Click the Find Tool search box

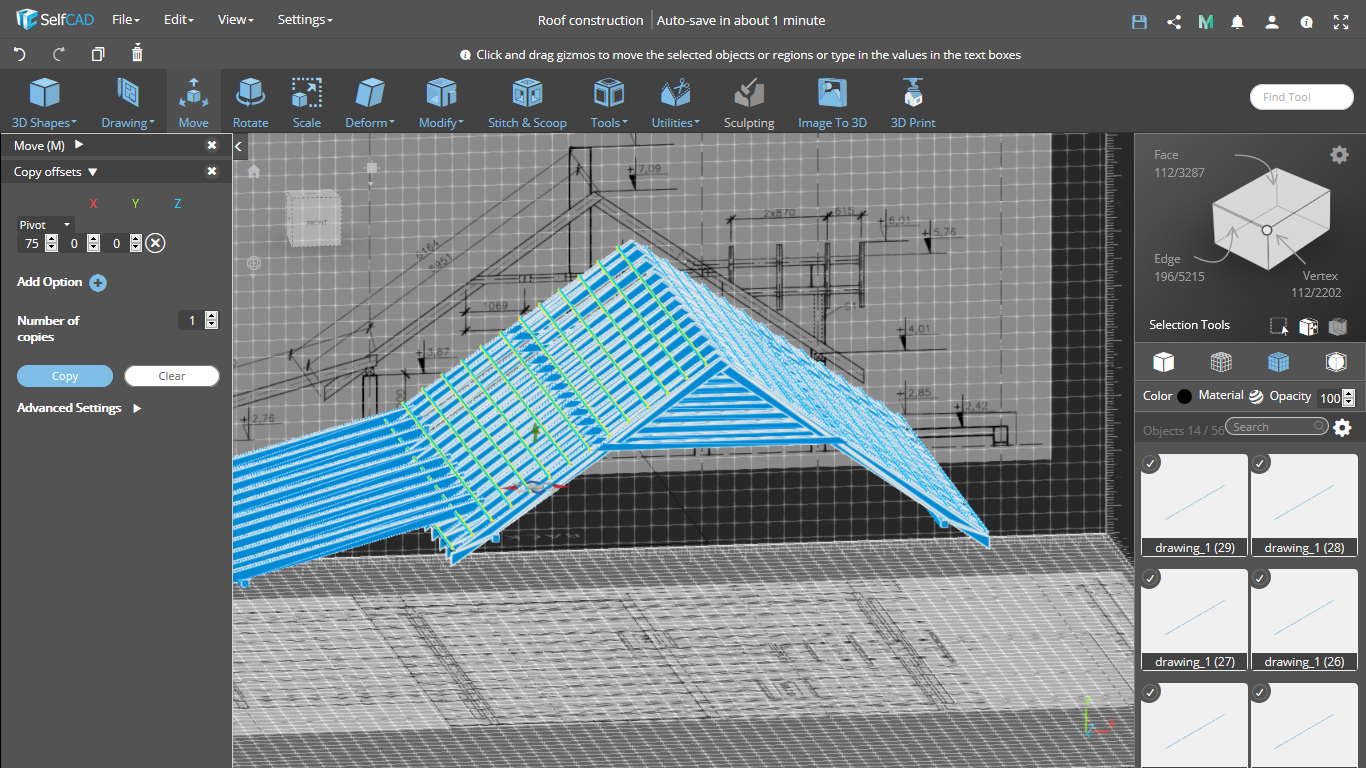(x=1301, y=97)
